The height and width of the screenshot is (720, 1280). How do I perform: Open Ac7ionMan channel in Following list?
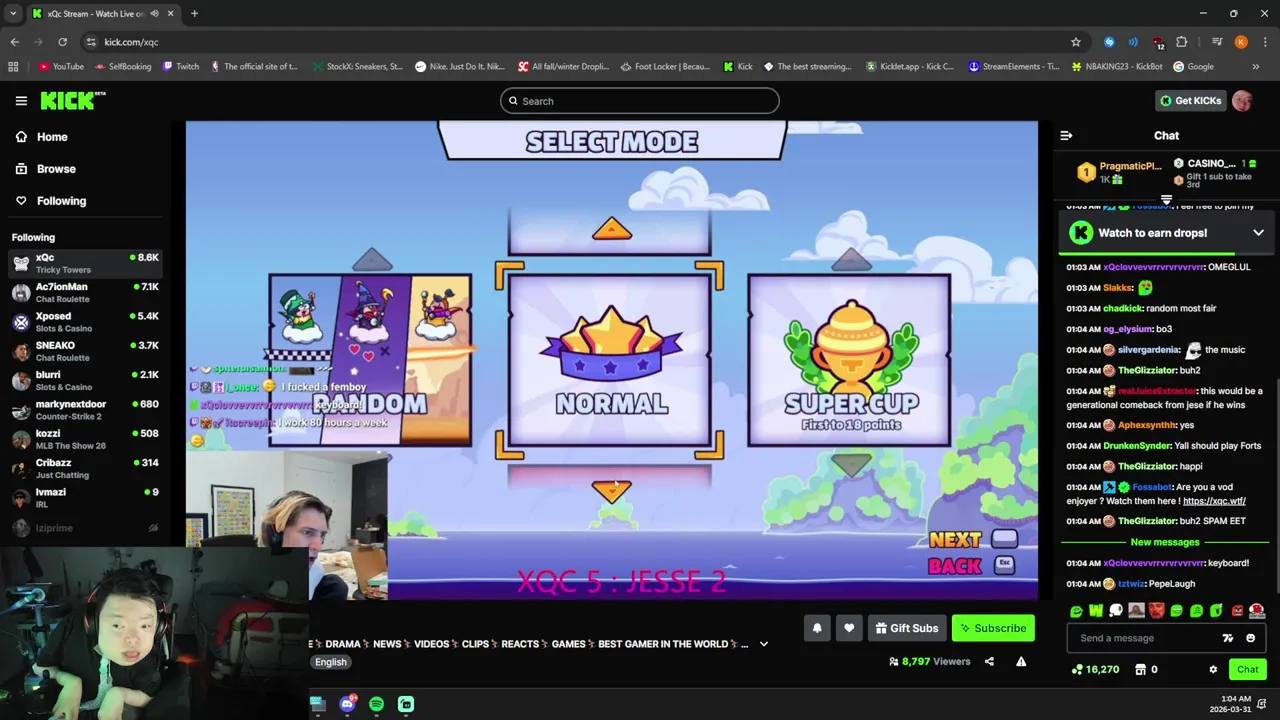point(84,293)
